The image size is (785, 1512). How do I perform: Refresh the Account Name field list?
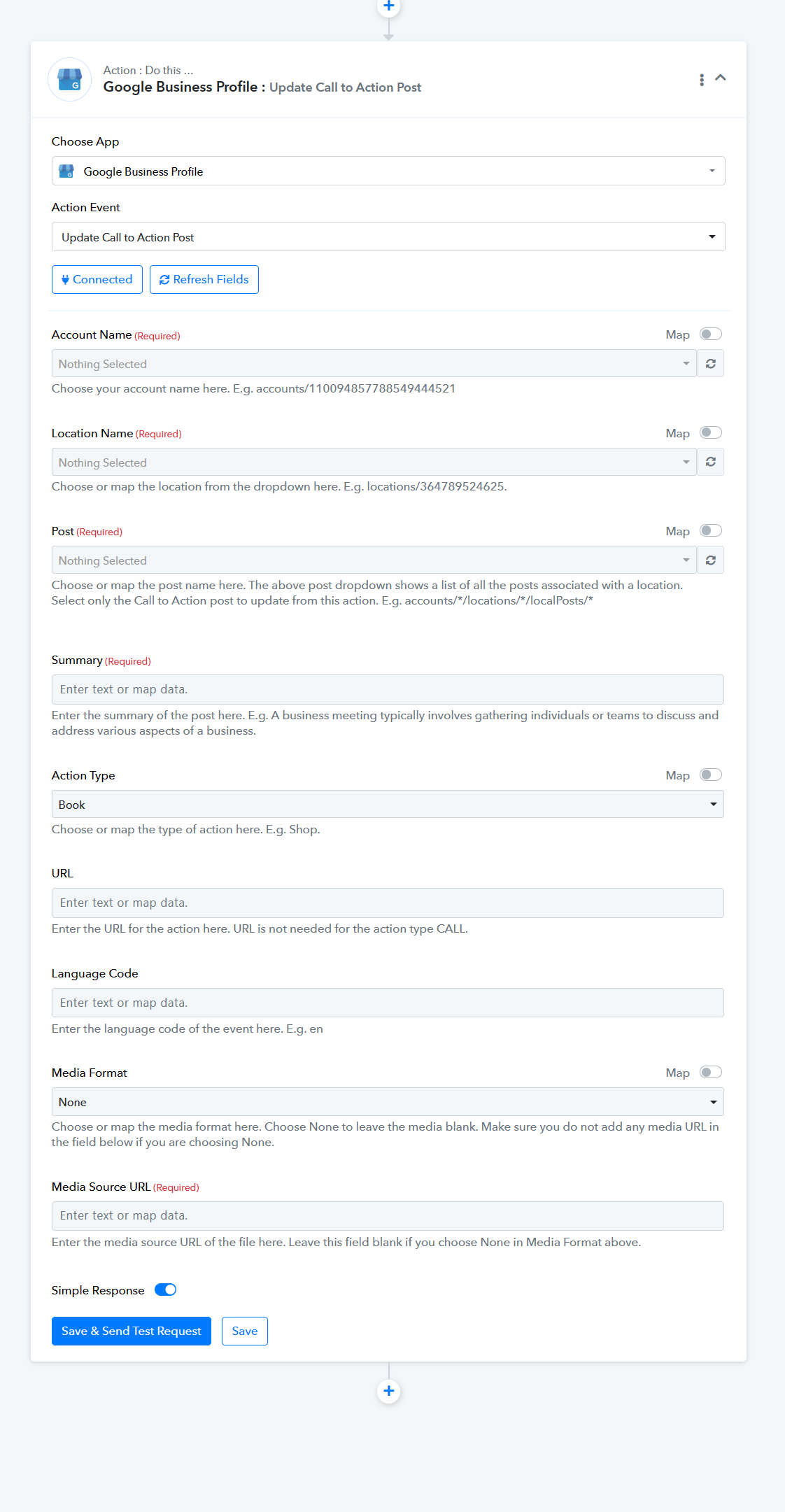point(711,364)
